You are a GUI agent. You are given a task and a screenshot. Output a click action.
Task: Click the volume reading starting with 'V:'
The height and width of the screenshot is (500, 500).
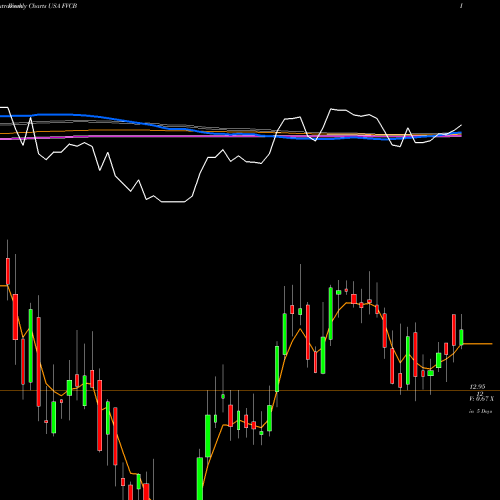(481, 399)
